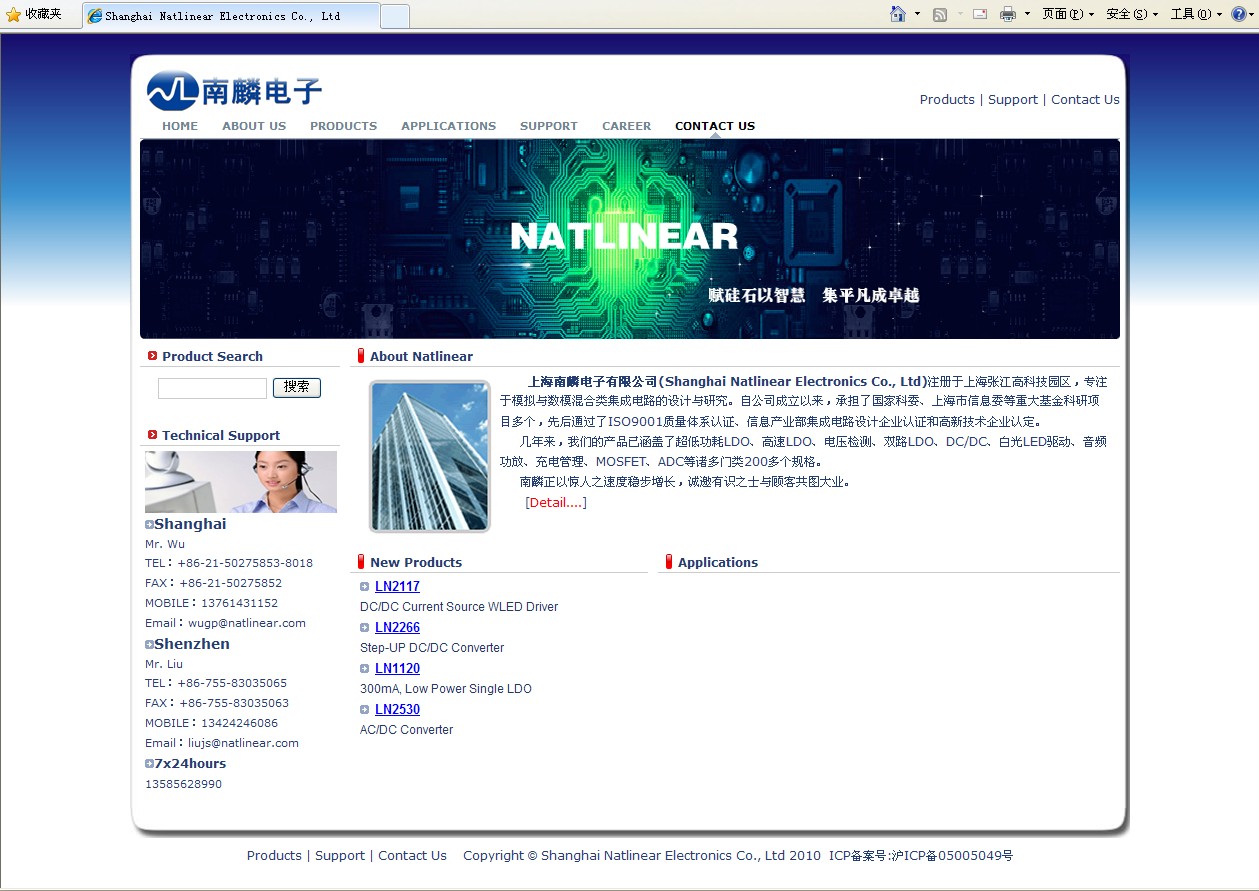Image resolution: width=1259 pixels, height=891 pixels.
Task: Click the Product Search input field
Action: (x=212, y=388)
